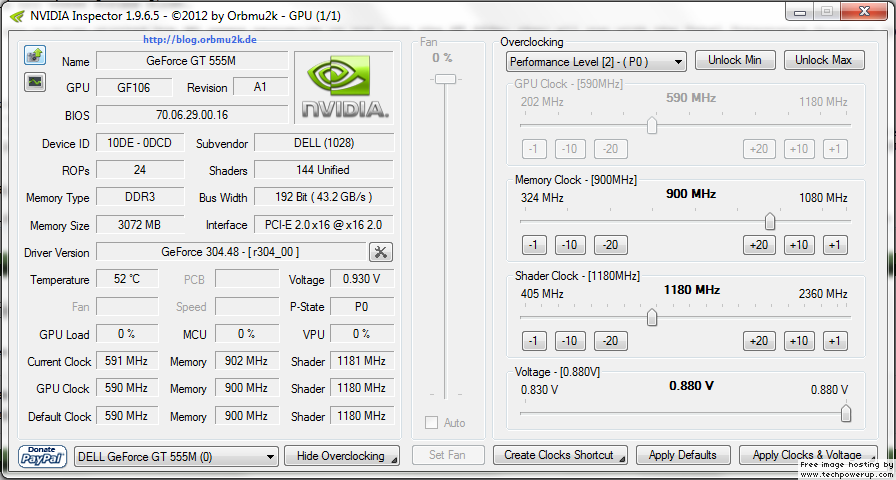Decrease Memory Clock by 20 MHz
This screenshot has height=480, width=896.
point(611,245)
